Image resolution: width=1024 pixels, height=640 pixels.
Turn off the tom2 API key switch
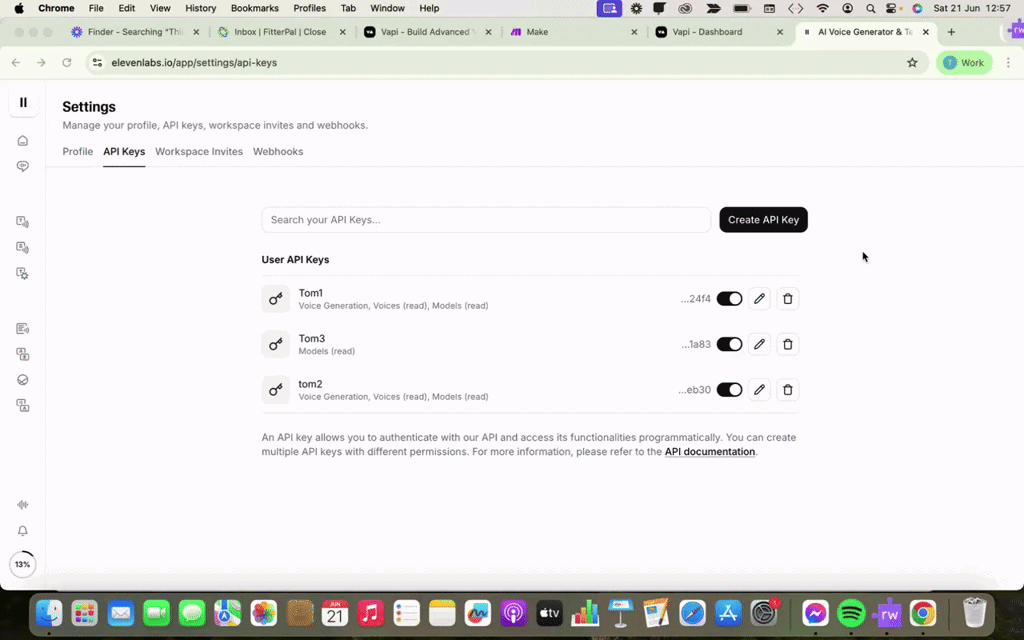coord(729,390)
